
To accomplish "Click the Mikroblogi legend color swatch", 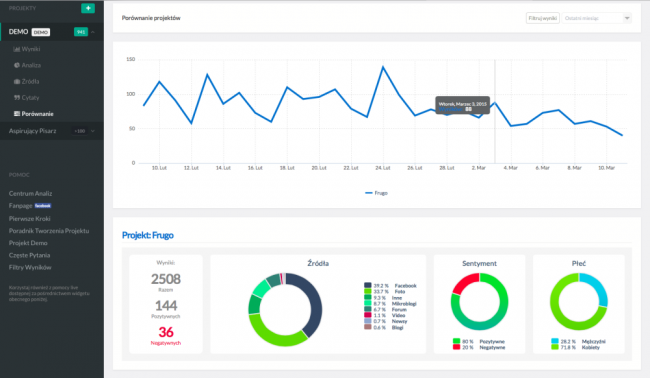I will (368, 303).
